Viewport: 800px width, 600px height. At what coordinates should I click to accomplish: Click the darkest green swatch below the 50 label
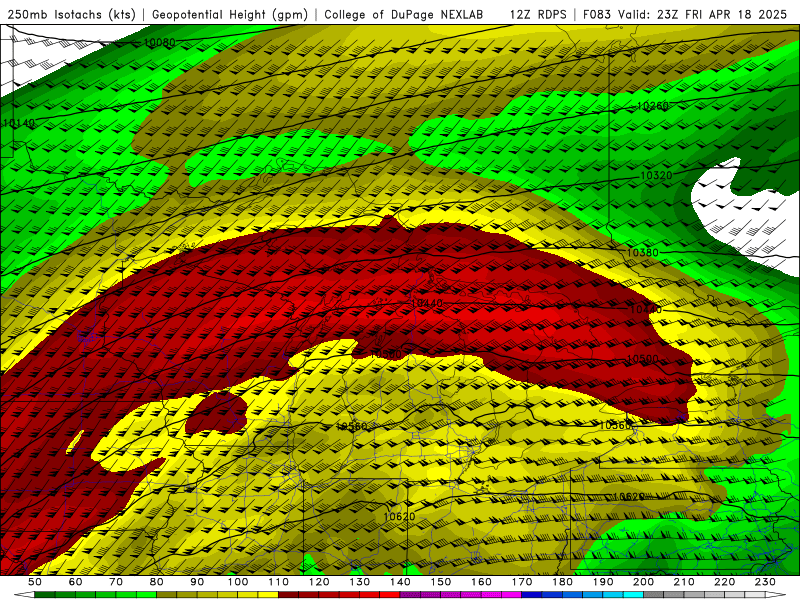[x=45, y=595]
